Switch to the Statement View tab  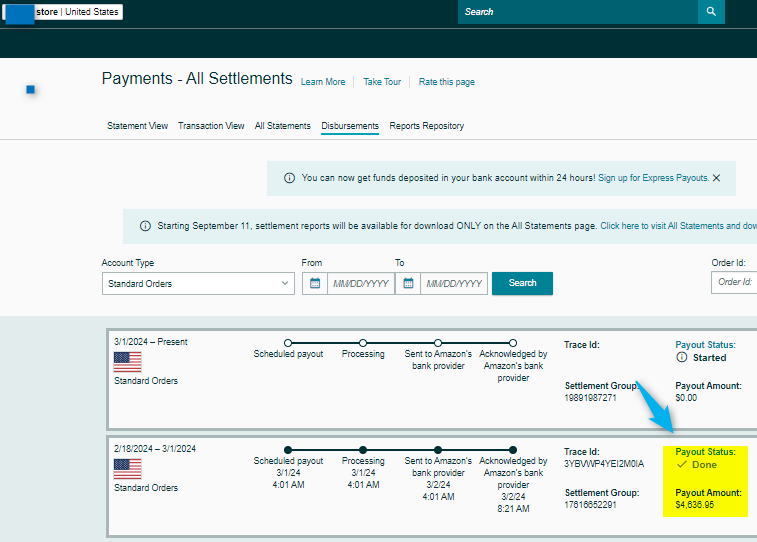click(x=137, y=126)
